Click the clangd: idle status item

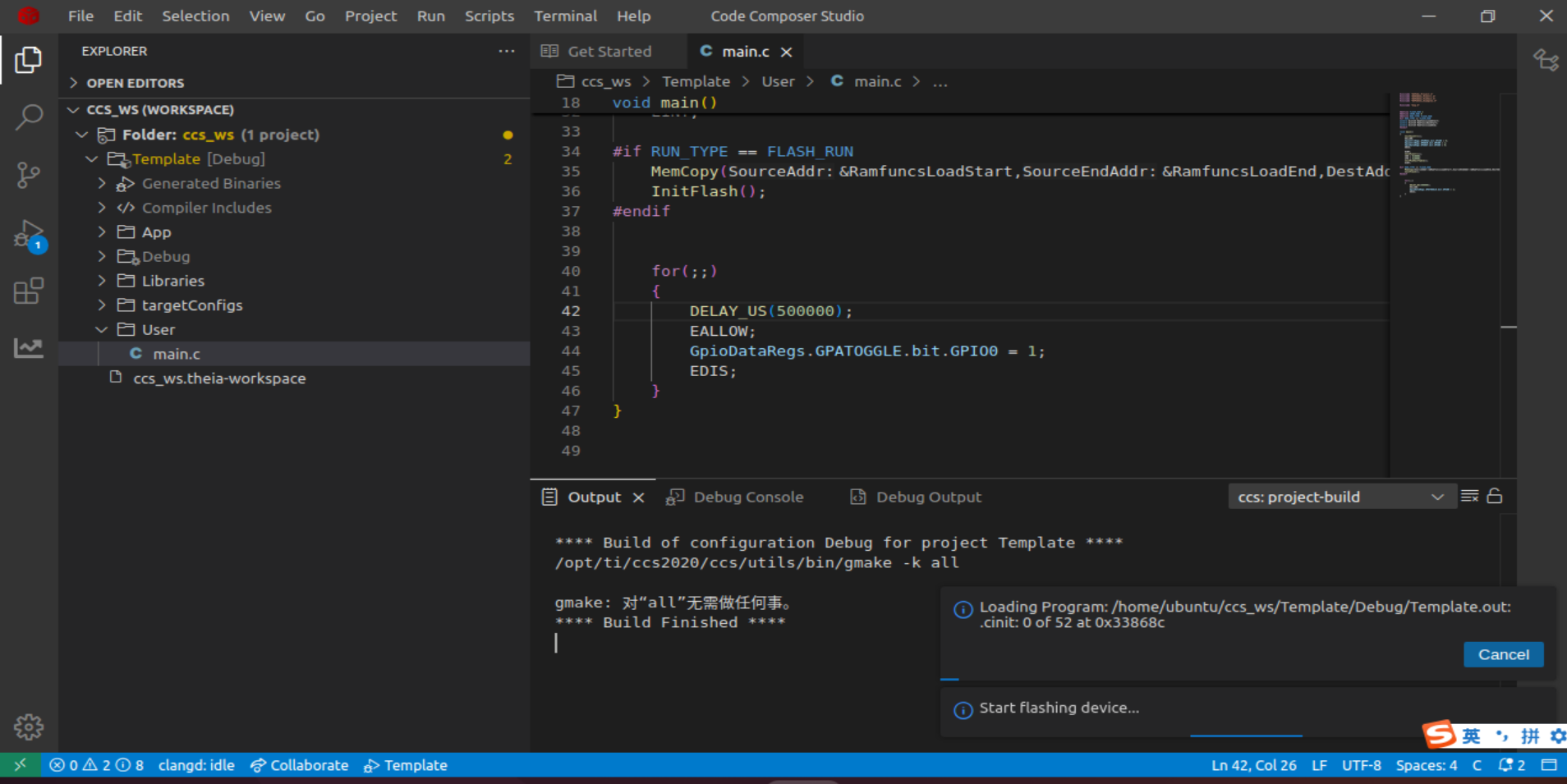[x=196, y=765]
